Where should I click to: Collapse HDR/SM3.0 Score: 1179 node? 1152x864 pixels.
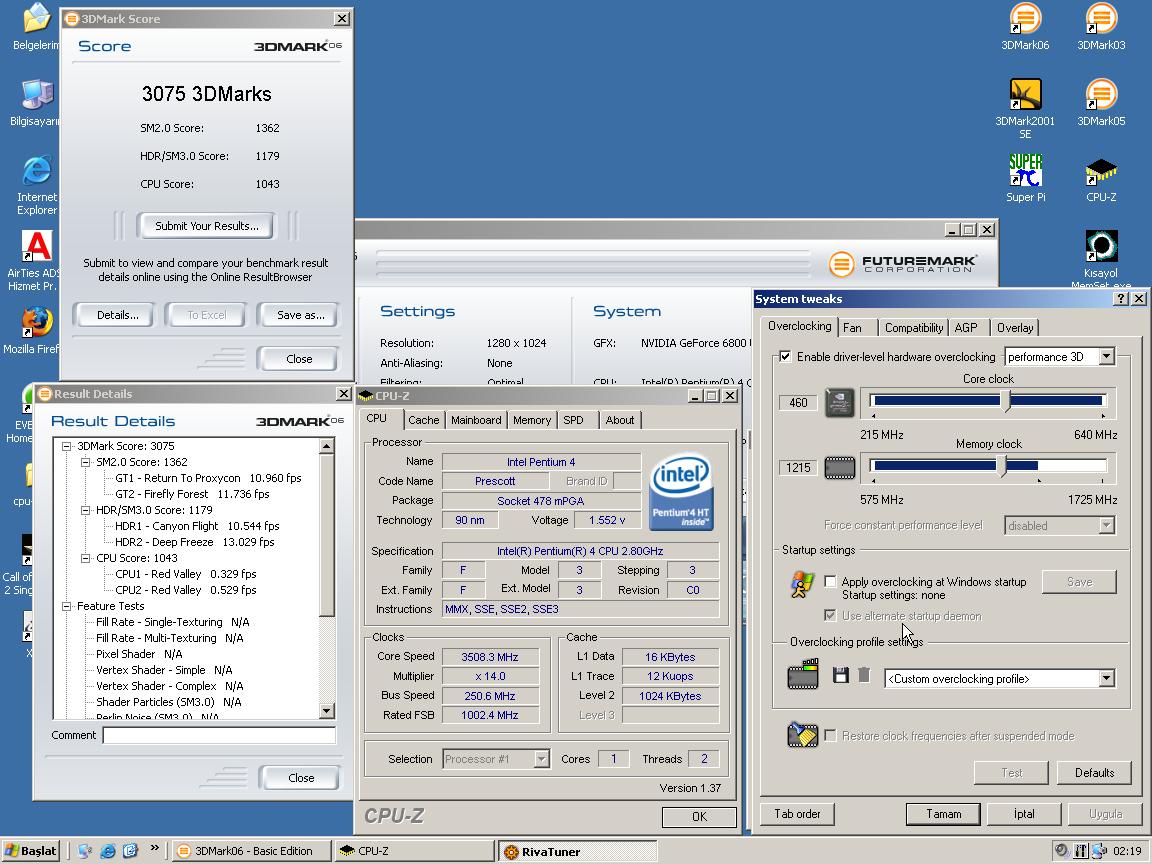[85, 510]
